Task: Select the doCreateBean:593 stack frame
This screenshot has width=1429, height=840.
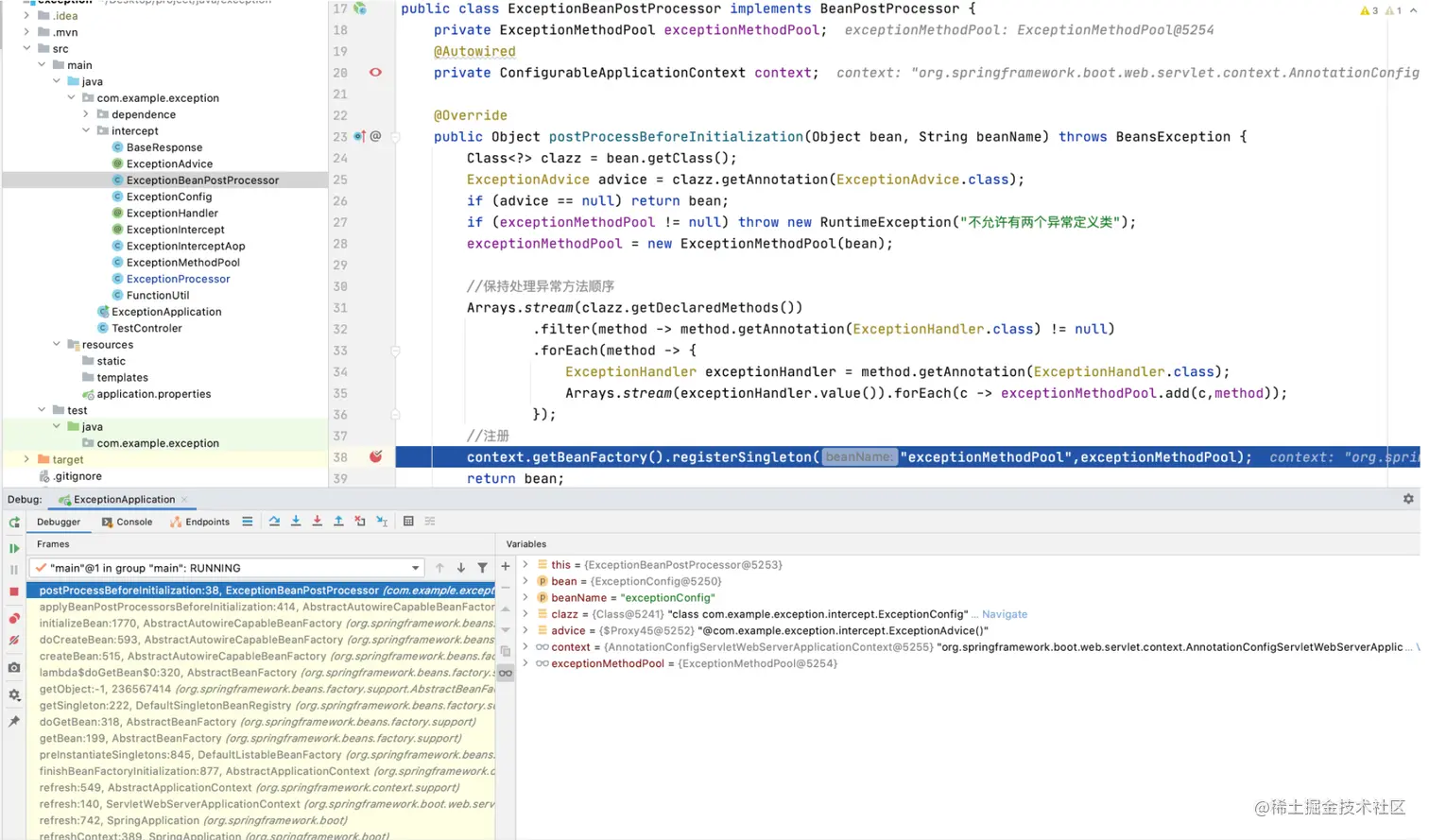Action: pos(261,640)
